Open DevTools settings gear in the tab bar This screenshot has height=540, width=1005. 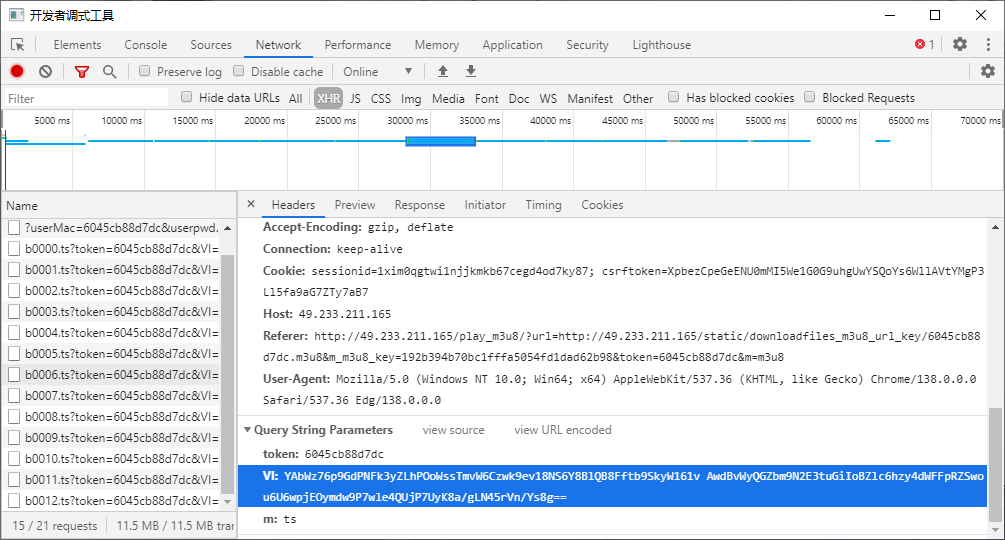coord(959,45)
